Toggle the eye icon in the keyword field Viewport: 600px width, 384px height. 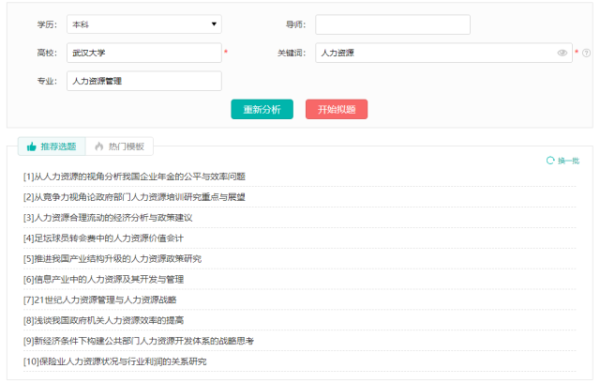point(562,53)
